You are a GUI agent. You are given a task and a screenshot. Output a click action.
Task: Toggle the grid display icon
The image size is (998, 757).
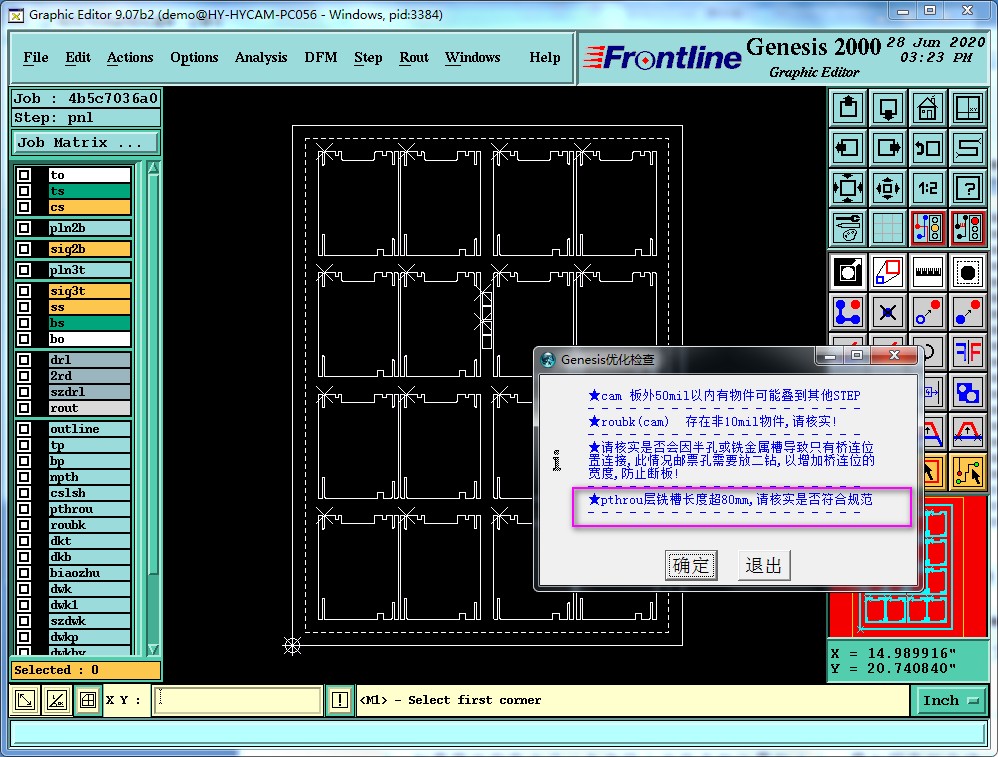[887, 228]
